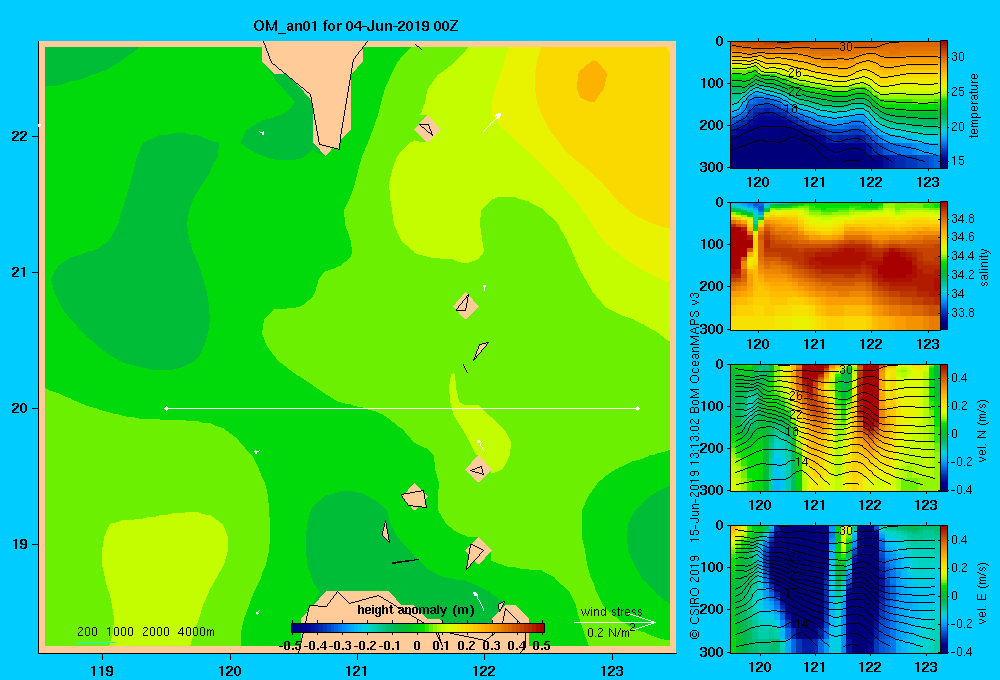Click the main map latitude label 21
The width and height of the screenshot is (1000, 680).
pos(19,272)
